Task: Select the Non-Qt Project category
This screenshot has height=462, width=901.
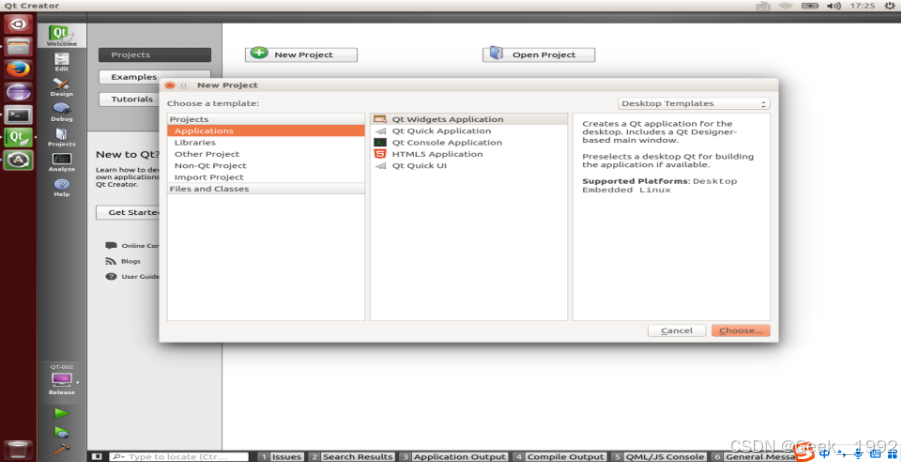Action: 266,165
